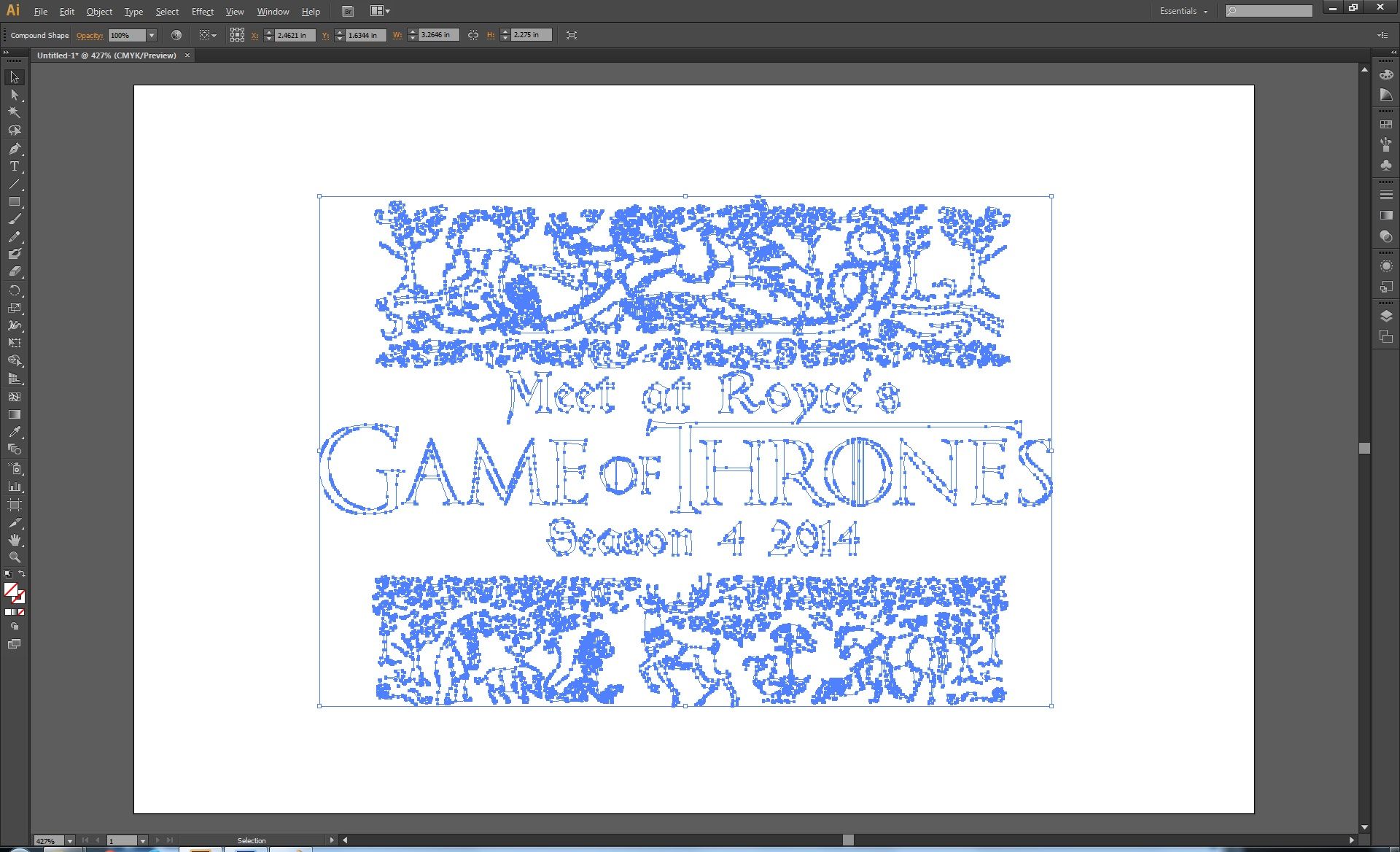Image resolution: width=1400 pixels, height=852 pixels.
Task: Open the Color panel palette icon
Action: point(1386,74)
